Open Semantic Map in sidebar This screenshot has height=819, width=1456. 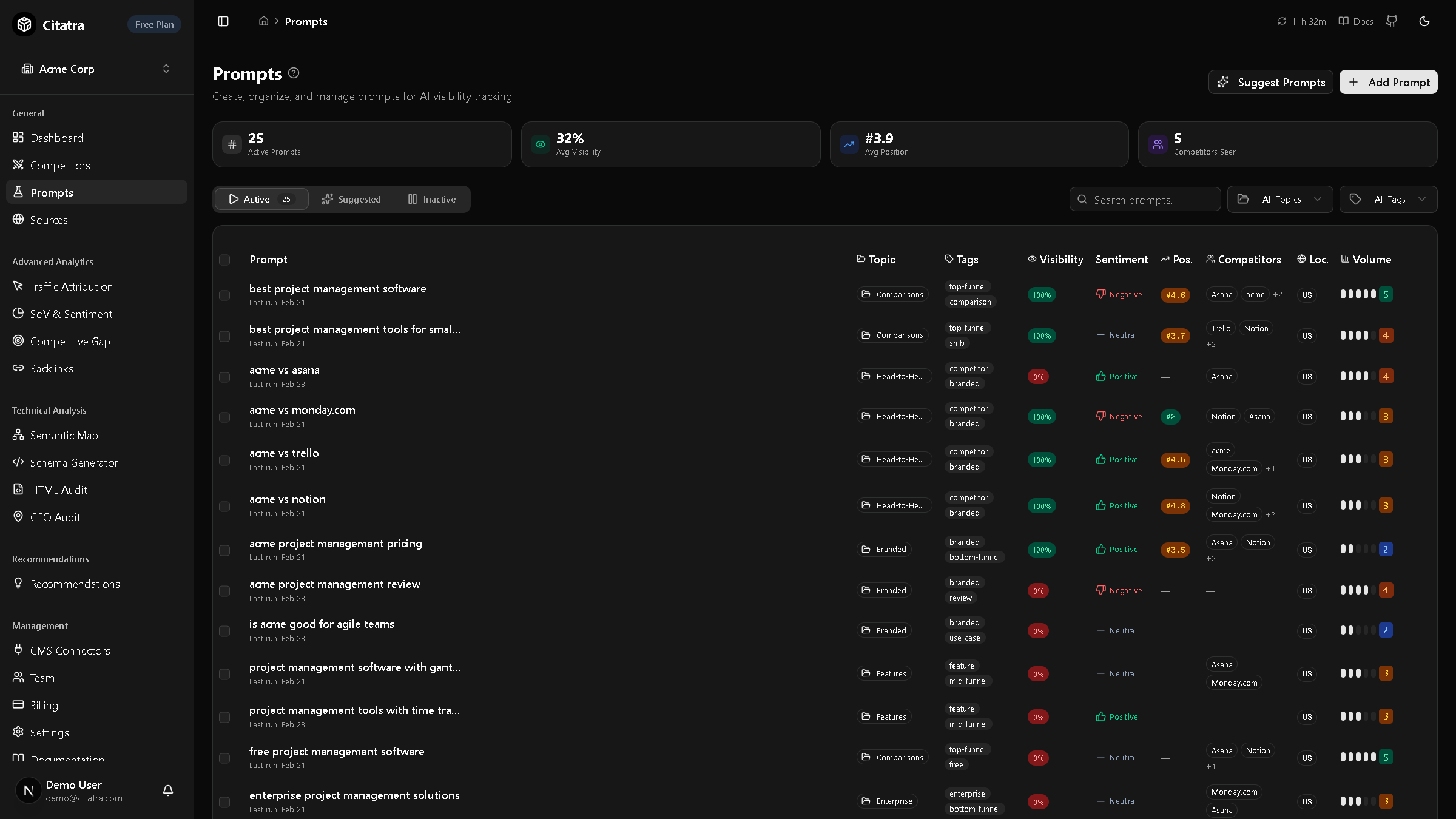(x=64, y=435)
